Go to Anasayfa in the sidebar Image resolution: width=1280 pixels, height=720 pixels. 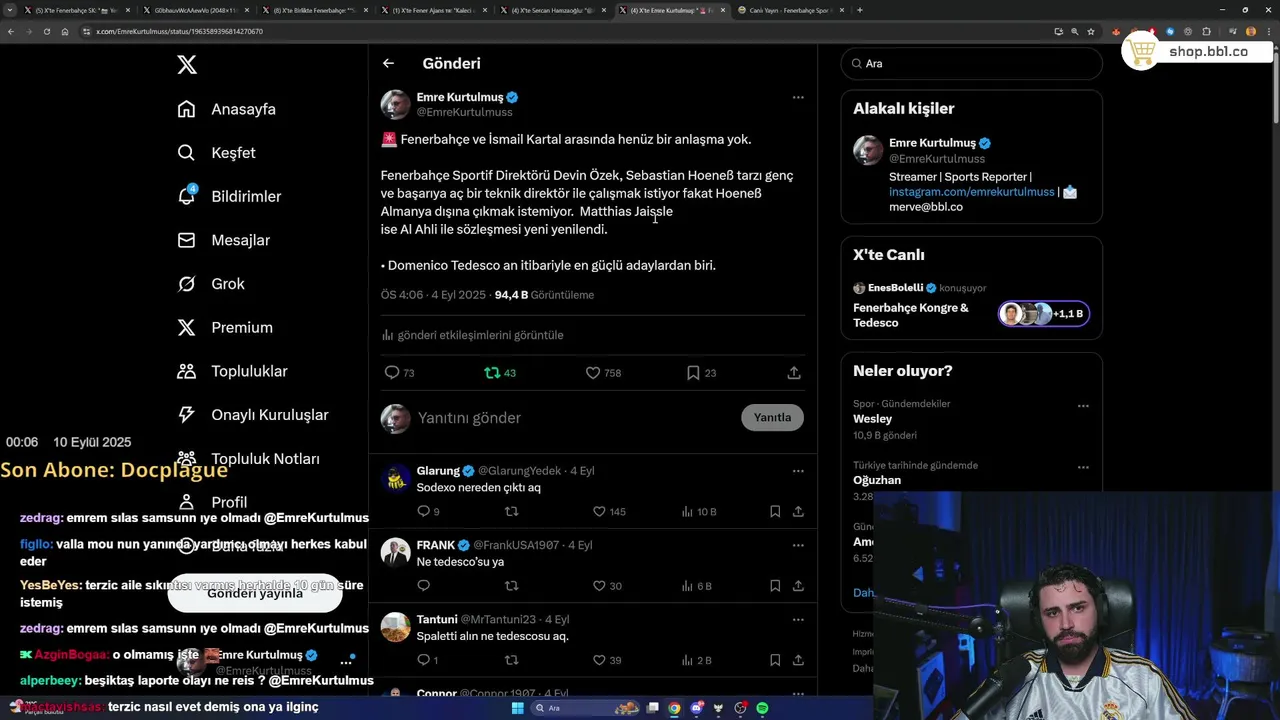pos(243,109)
